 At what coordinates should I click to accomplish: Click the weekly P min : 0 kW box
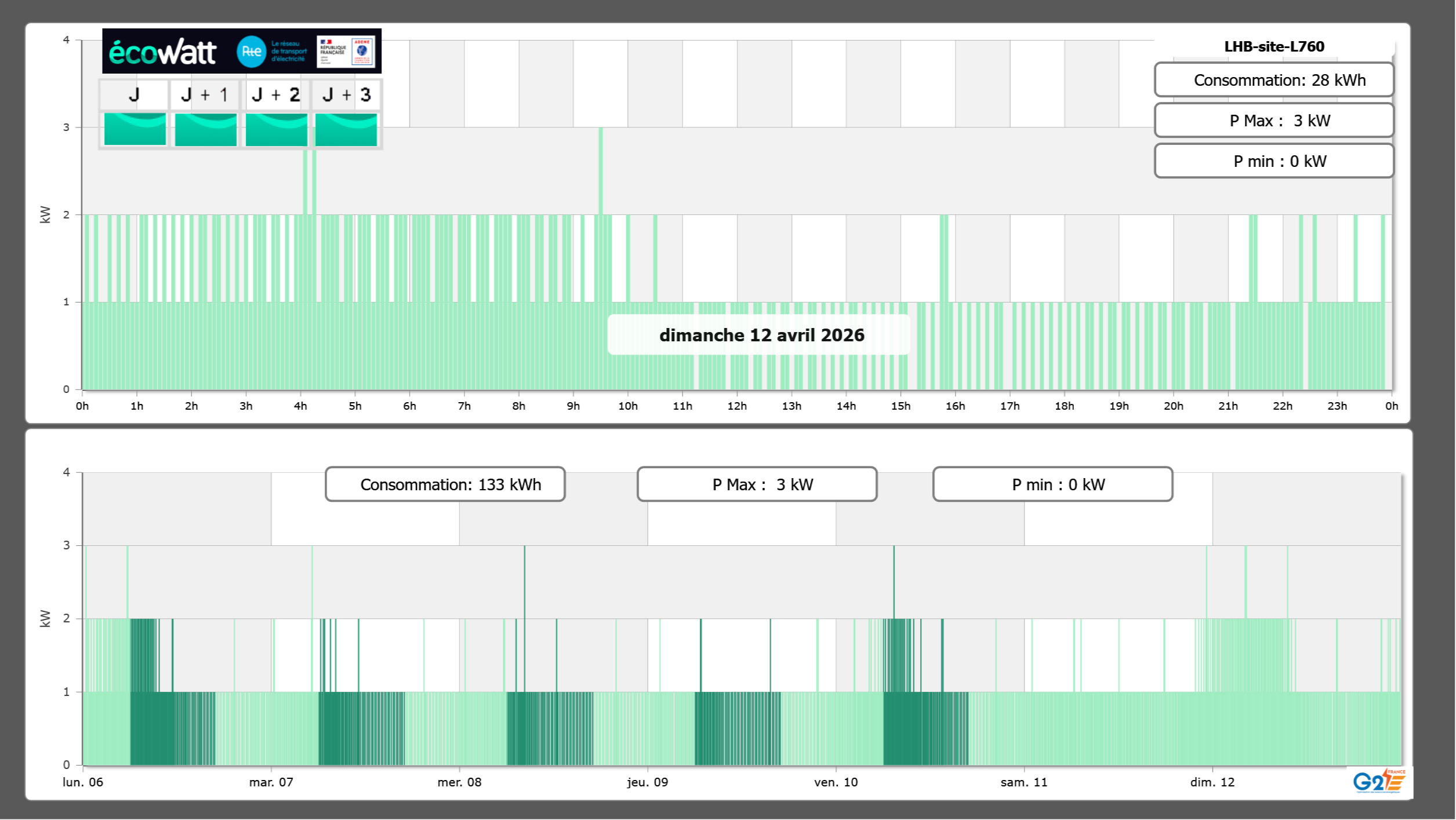pos(1052,484)
